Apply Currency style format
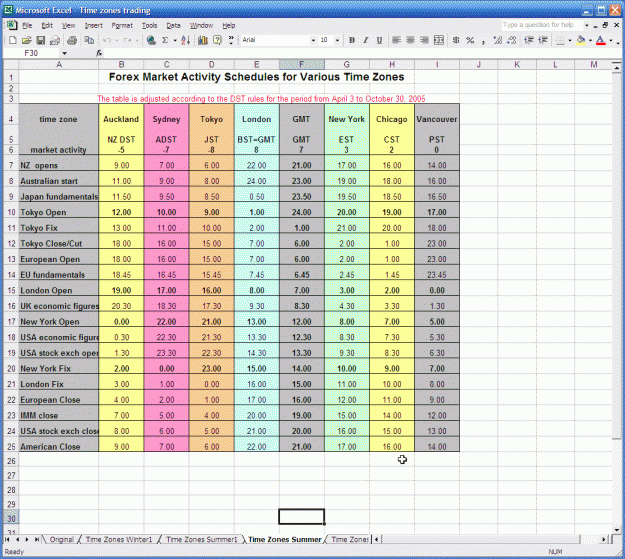Image resolution: width=625 pixels, height=559 pixels. [456, 40]
